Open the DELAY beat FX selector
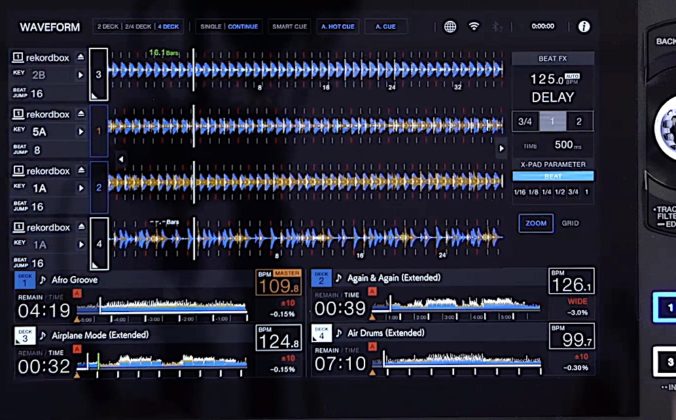 552,97
